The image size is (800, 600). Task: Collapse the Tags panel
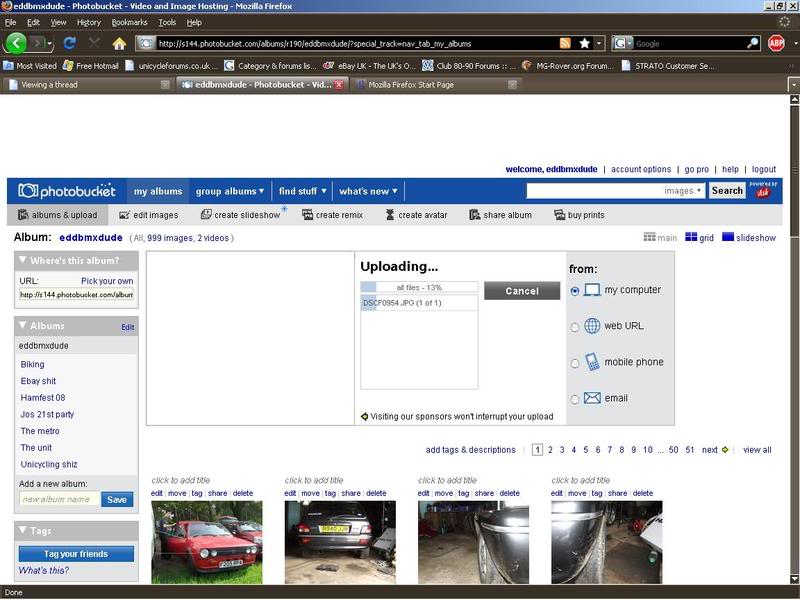coord(22,530)
